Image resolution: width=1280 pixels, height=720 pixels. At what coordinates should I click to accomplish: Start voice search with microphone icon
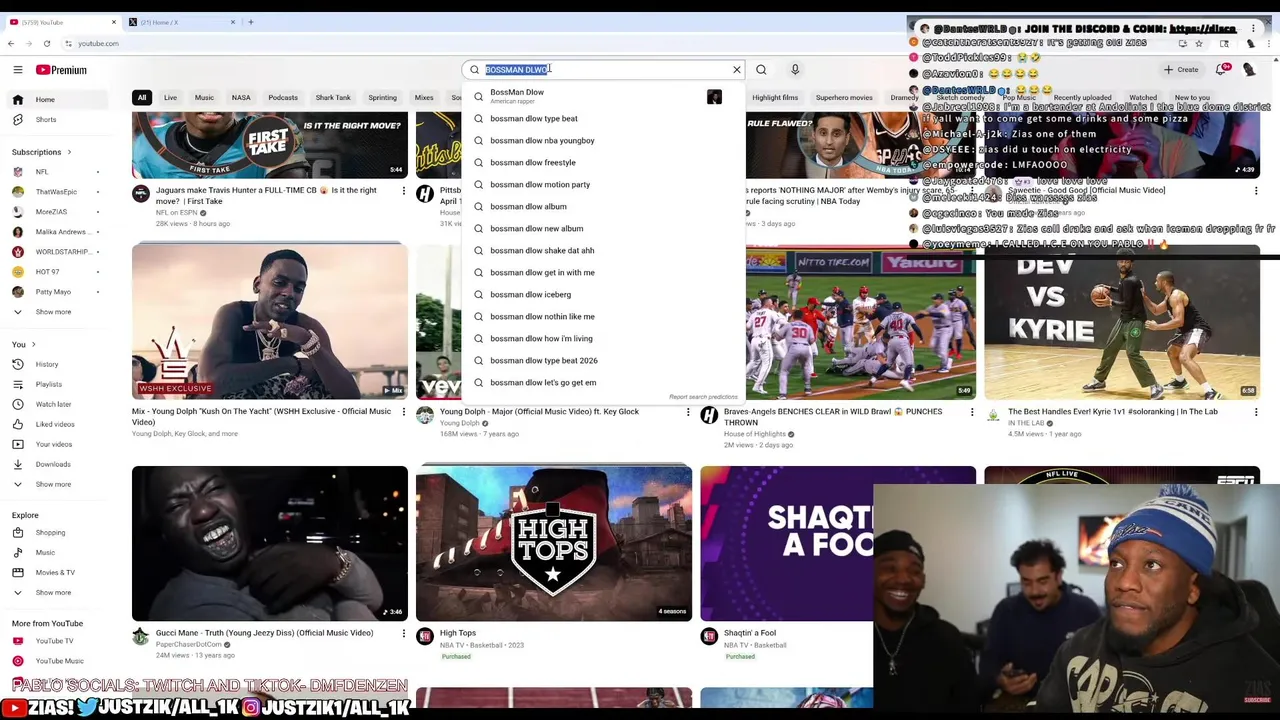click(x=795, y=70)
